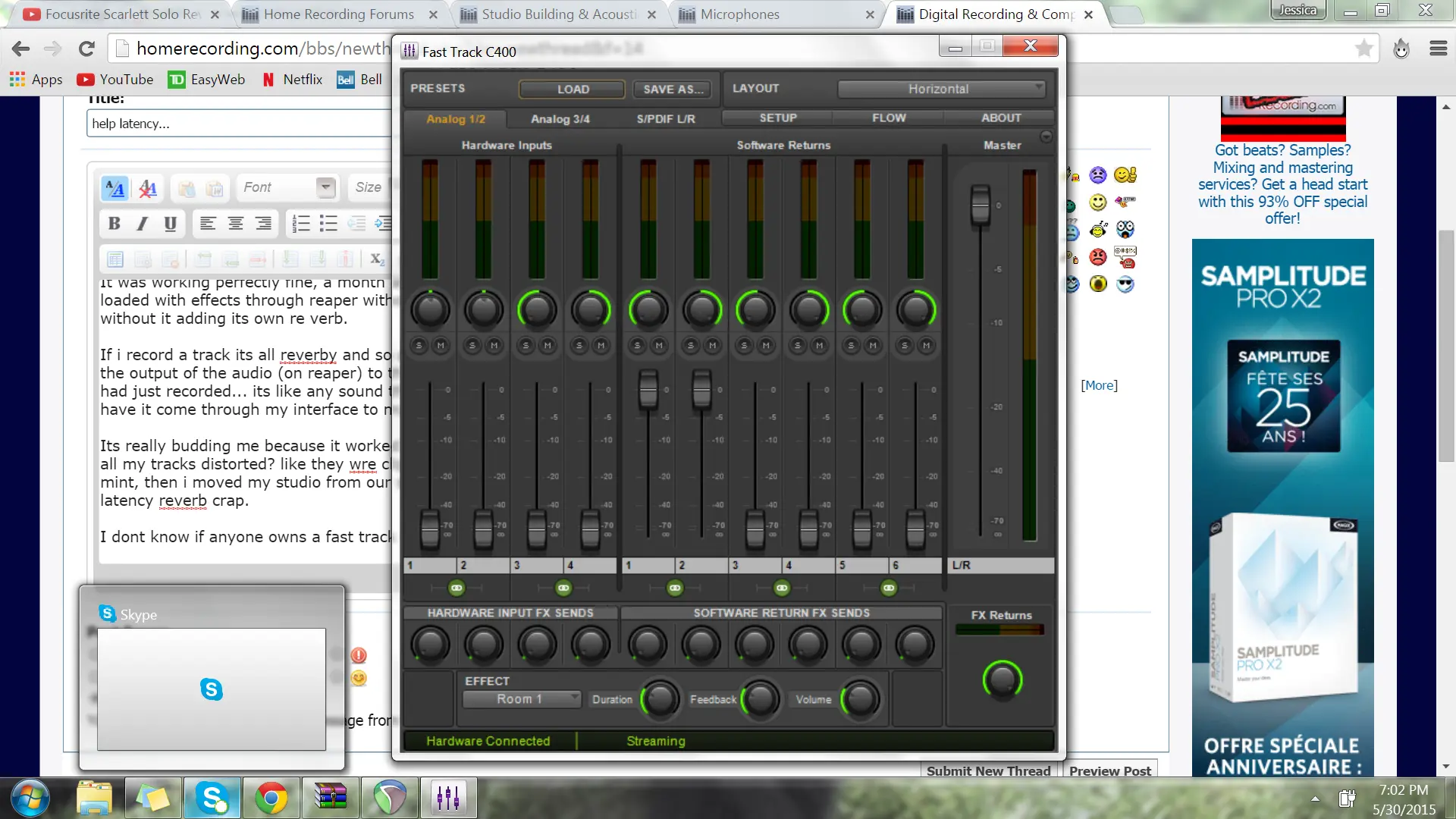Open the Layout Horizontal dropdown
Viewport: 1456px width, 819px height.
click(x=941, y=89)
